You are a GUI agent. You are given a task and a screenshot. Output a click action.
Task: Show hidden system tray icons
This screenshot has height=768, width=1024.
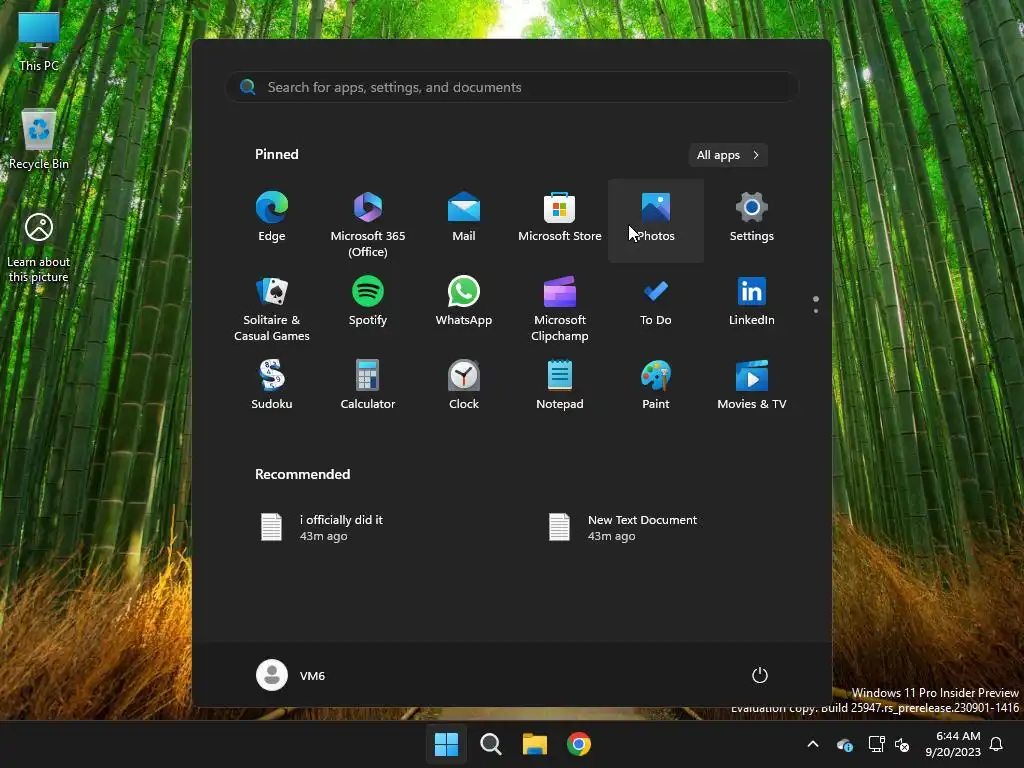[x=813, y=744]
